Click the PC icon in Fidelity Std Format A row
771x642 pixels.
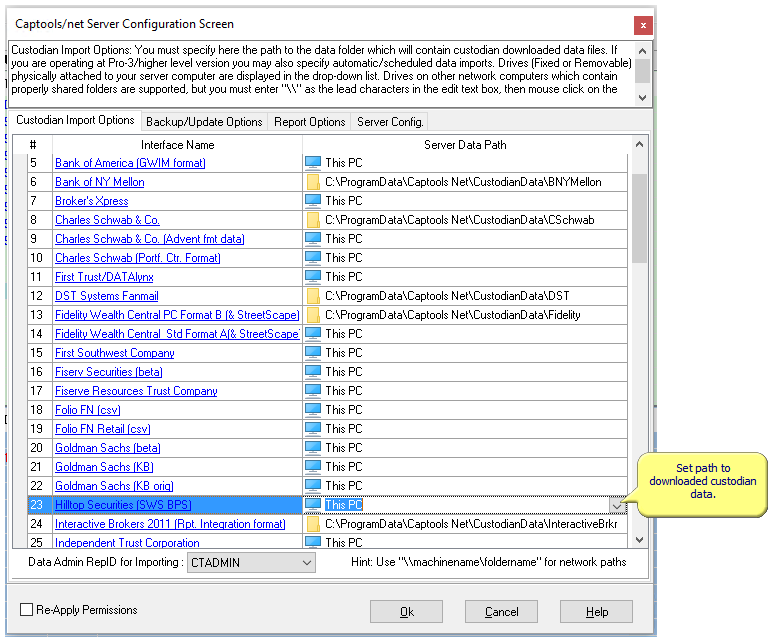(313, 334)
